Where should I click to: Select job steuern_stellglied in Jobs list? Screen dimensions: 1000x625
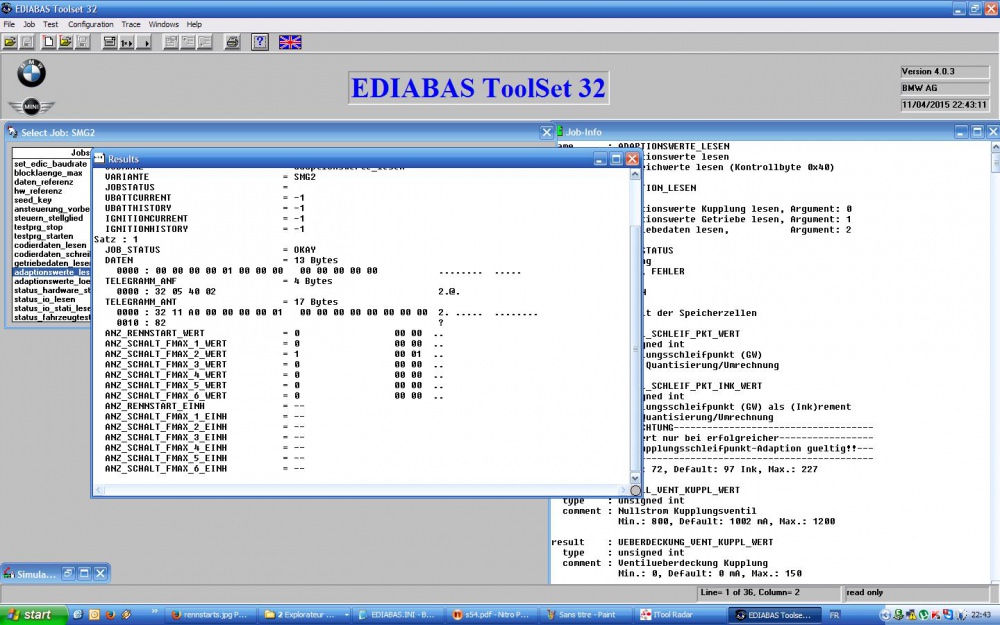[51, 218]
